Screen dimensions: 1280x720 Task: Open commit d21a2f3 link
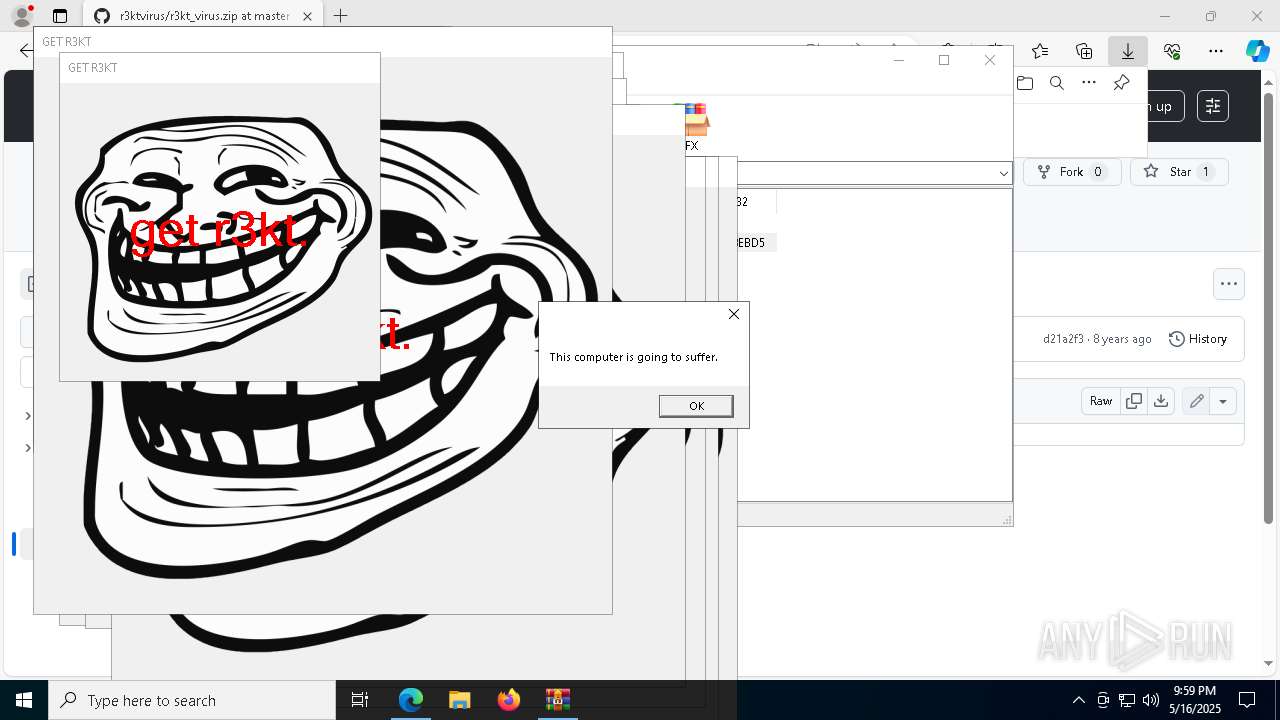coord(1063,339)
